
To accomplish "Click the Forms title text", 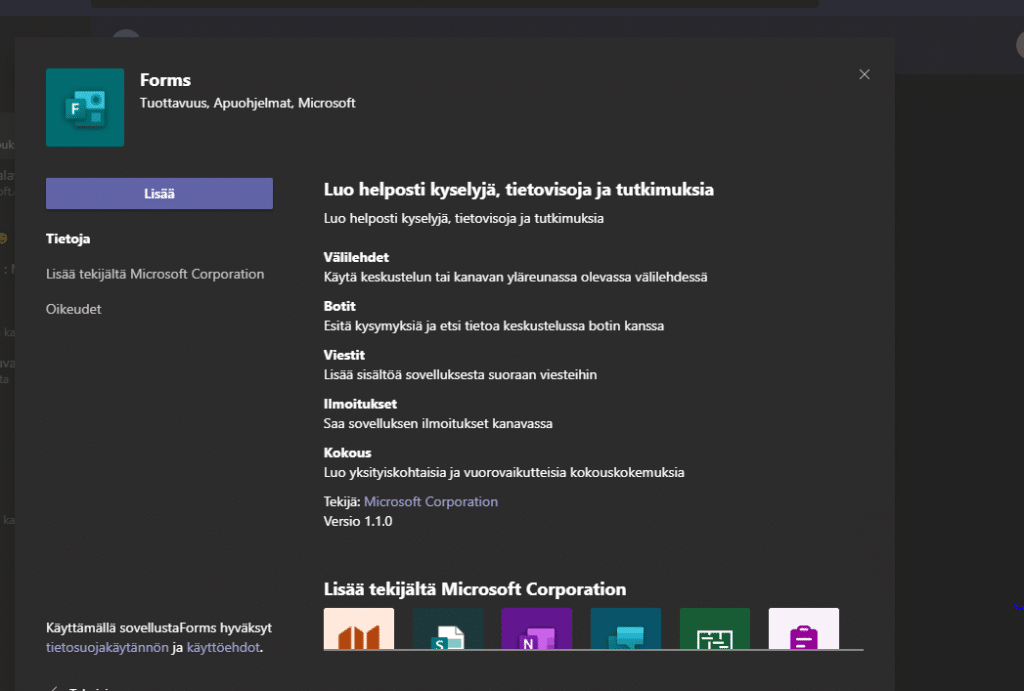I will pos(165,80).
